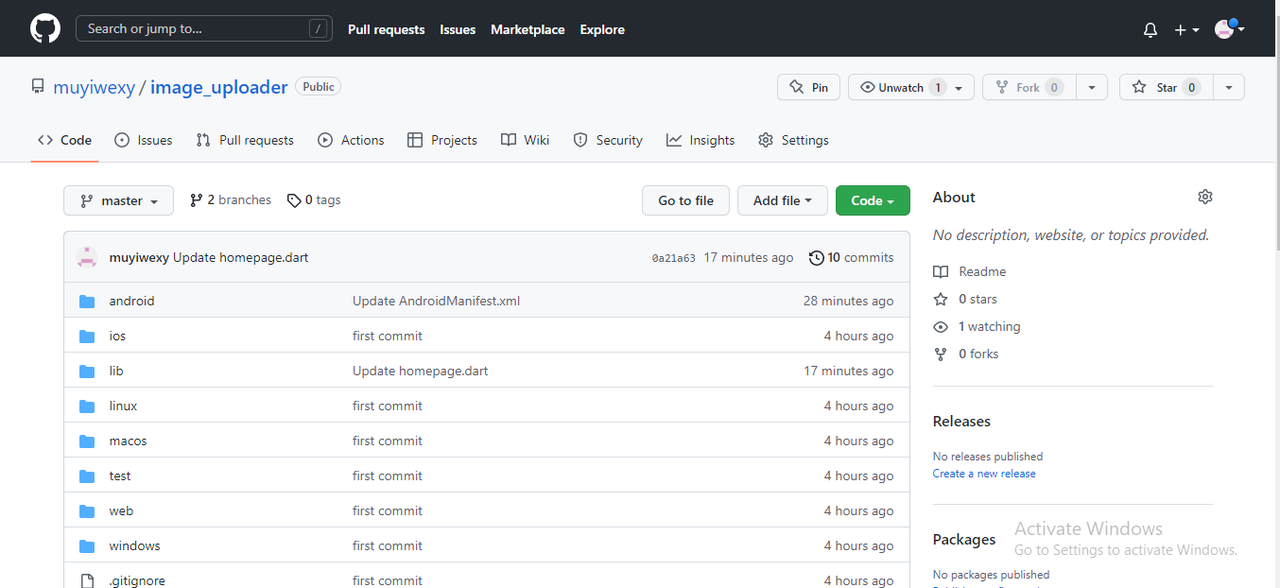The width and height of the screenshot is (1280, 588).
Task: Open Update AndroidManifest.xml commit message
Action: (x=436, y=300)
